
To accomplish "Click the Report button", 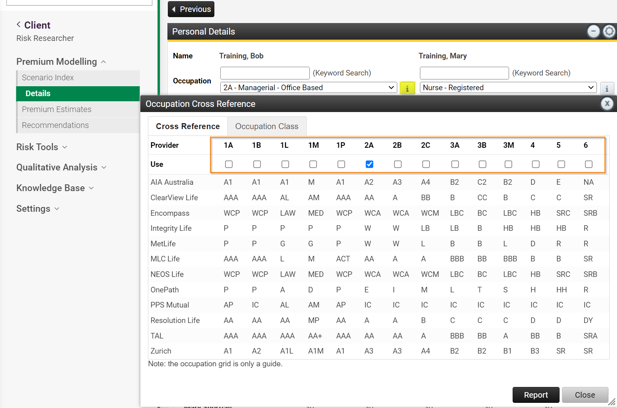I will (x=535, y=395).
